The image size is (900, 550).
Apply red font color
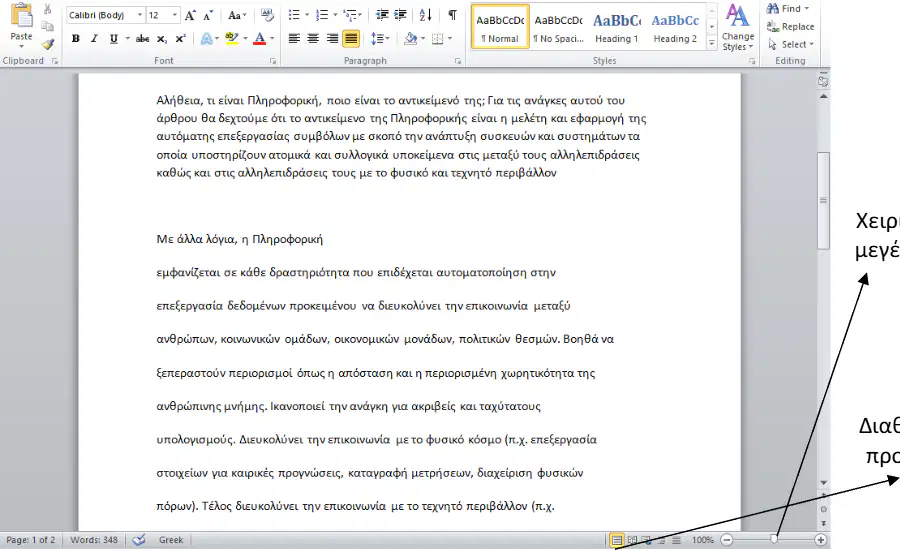pos(260,39)
